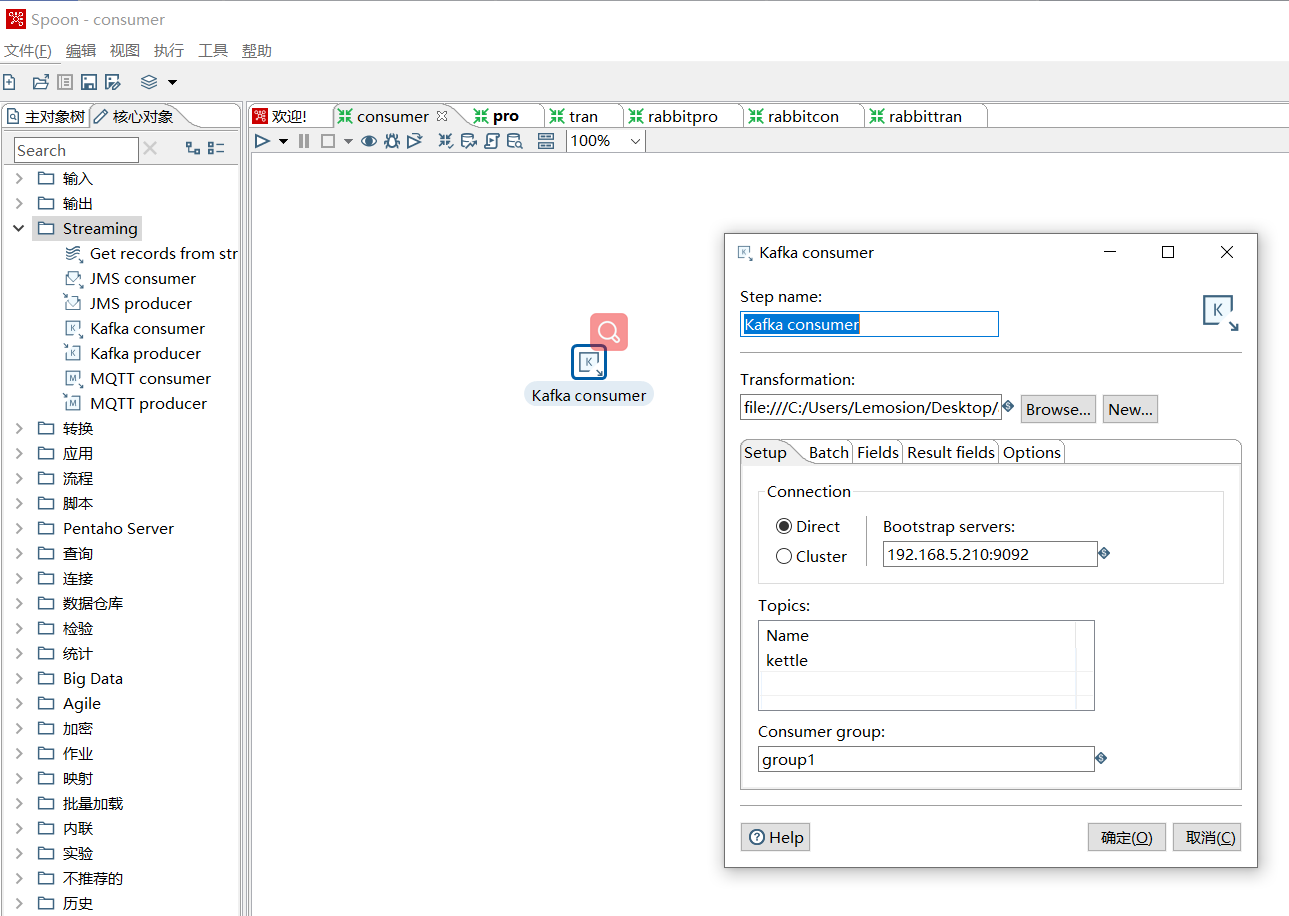This screenshot has height=916, width=1289.
Task: Open the 执行 menu
Action: (x=169, y=51)
